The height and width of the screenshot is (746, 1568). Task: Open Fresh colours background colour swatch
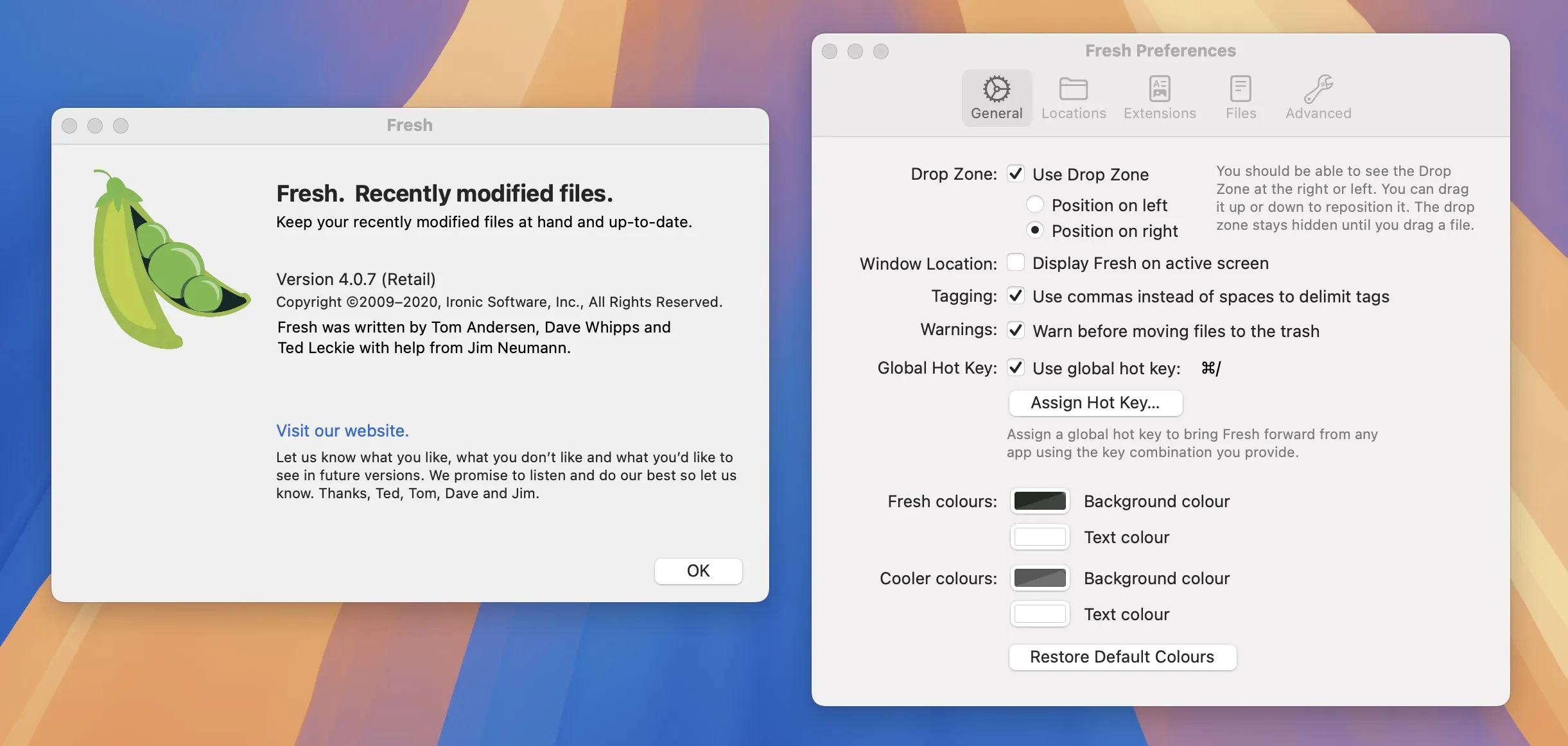click(1040, 501)
